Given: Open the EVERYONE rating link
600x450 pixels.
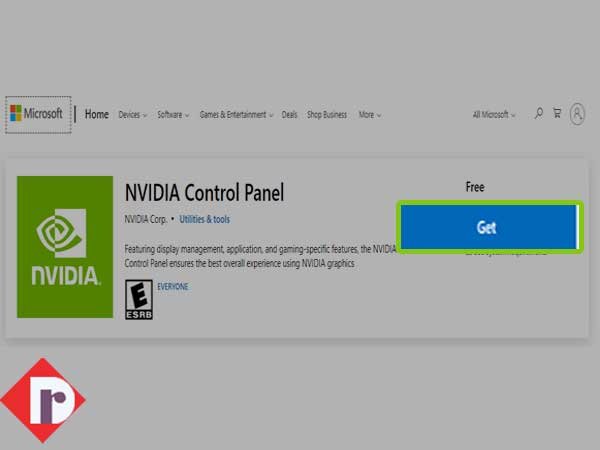Looking at the screenshot, I should click(173, 287).
